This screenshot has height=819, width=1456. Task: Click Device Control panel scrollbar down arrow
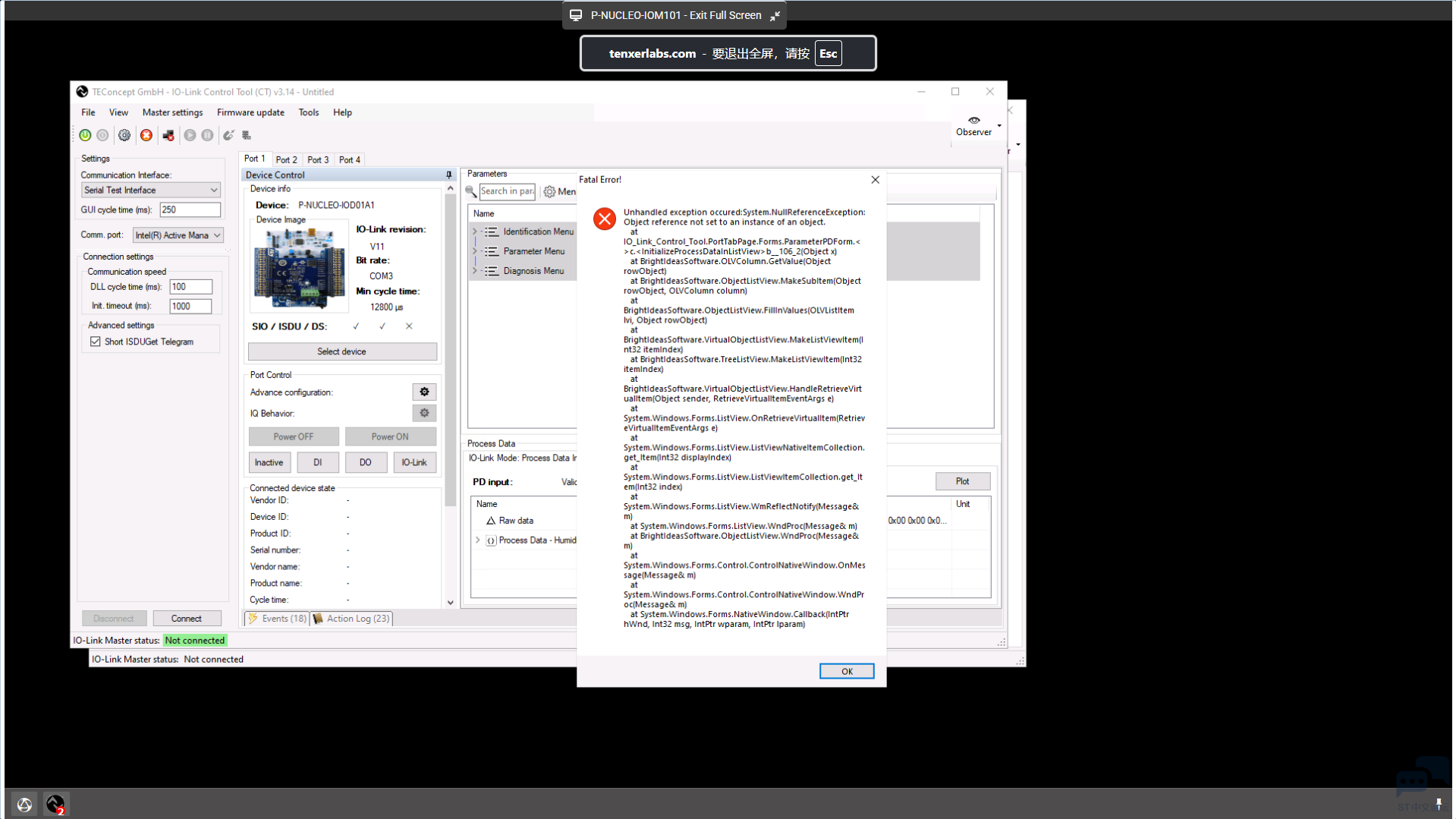(x=450, y=603)
